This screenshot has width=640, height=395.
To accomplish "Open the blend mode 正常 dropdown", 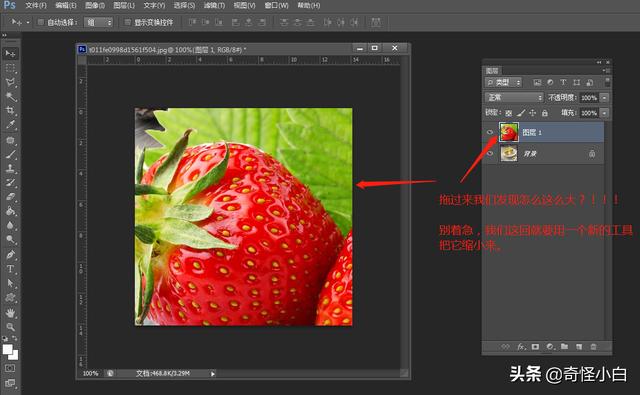I will pyautogui.click(x=514, y=98).
